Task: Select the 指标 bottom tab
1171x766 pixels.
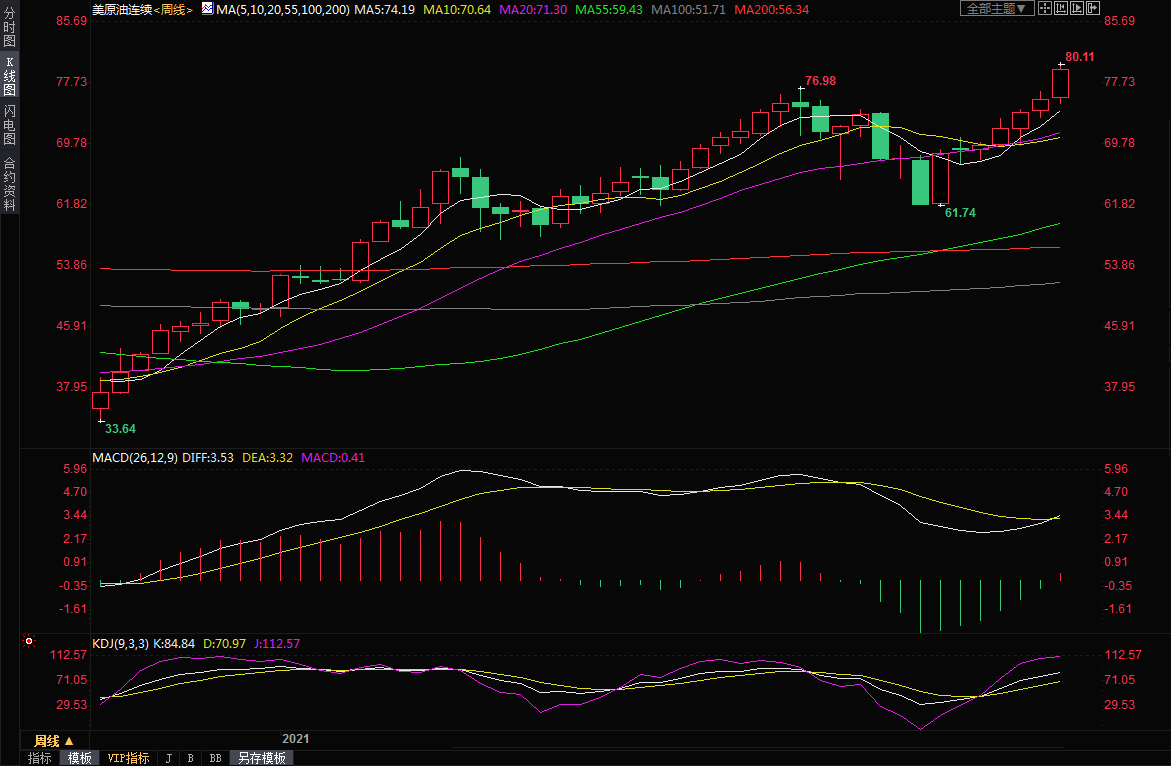Action: 40,758
